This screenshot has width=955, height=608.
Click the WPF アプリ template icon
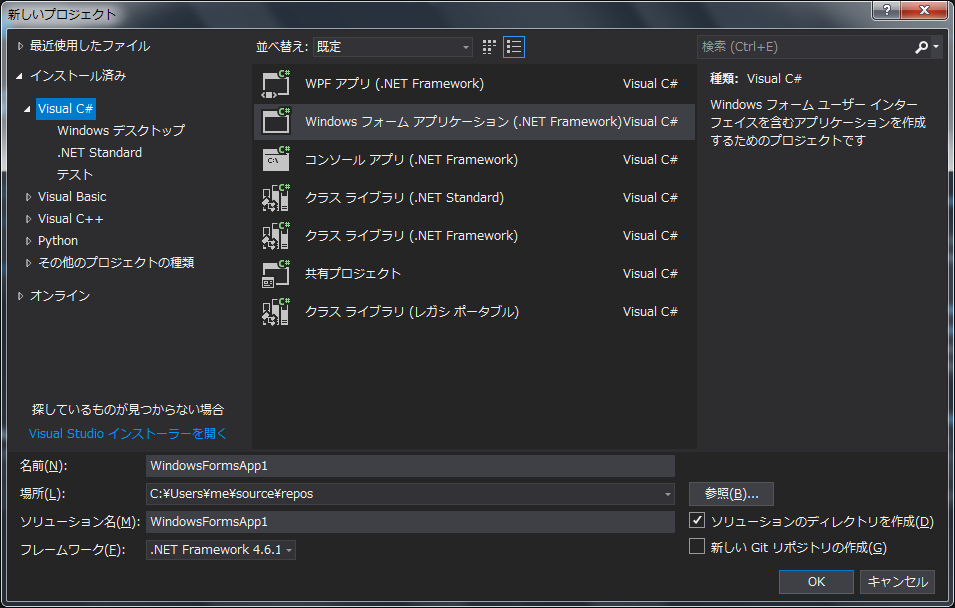tap(276, 84)
